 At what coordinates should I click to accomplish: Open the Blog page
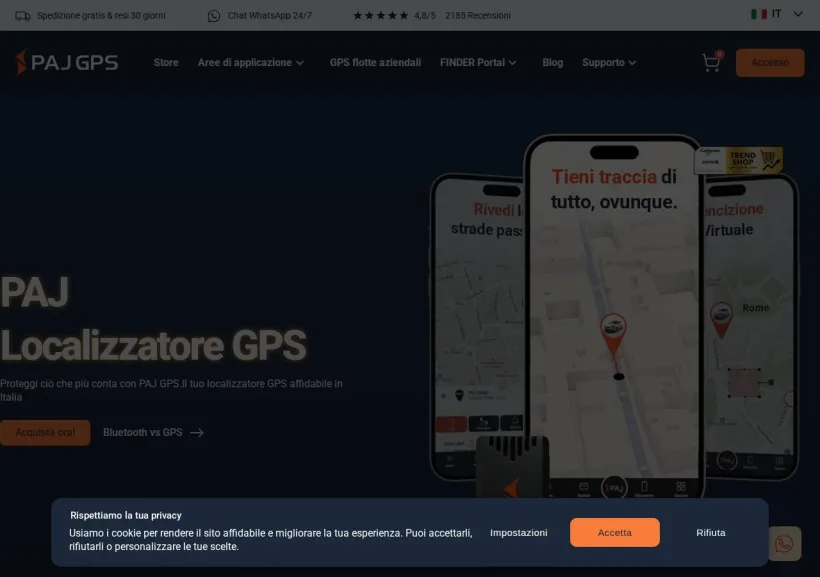(552, 62)
